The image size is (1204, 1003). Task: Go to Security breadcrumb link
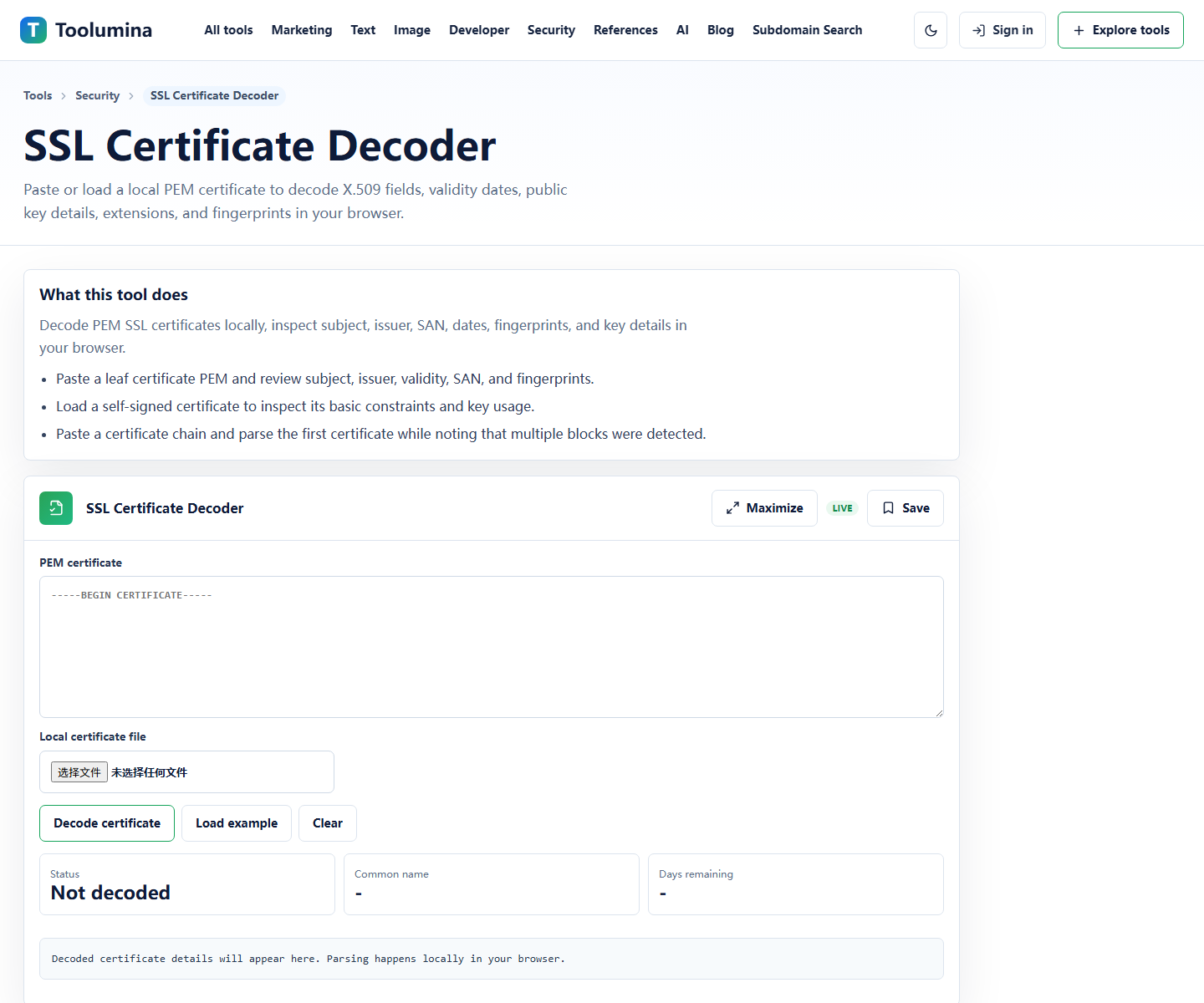pyautogui.click(x=97, y=95)
